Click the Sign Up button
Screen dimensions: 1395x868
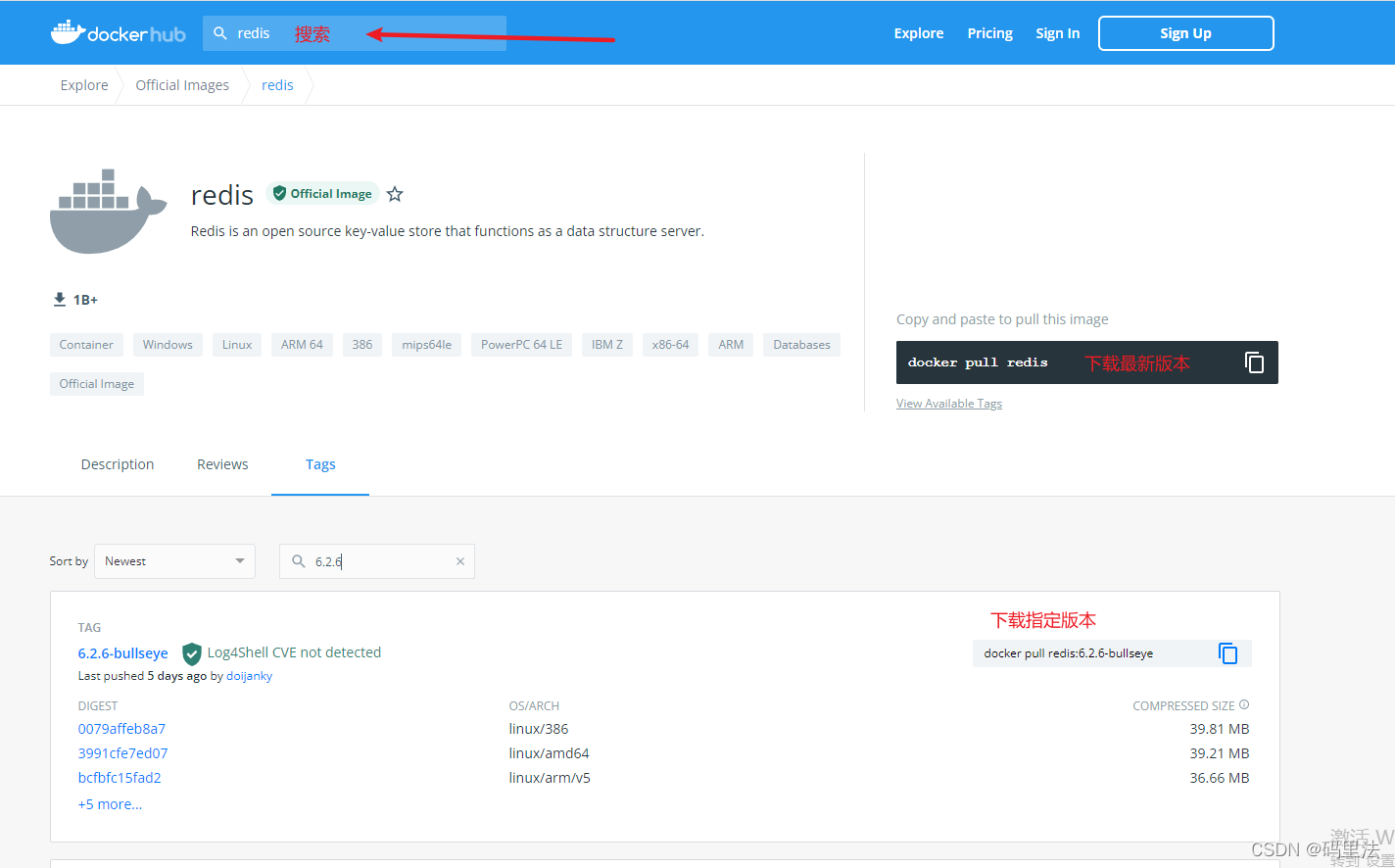pyautogui.click(x=1186, y=33)
